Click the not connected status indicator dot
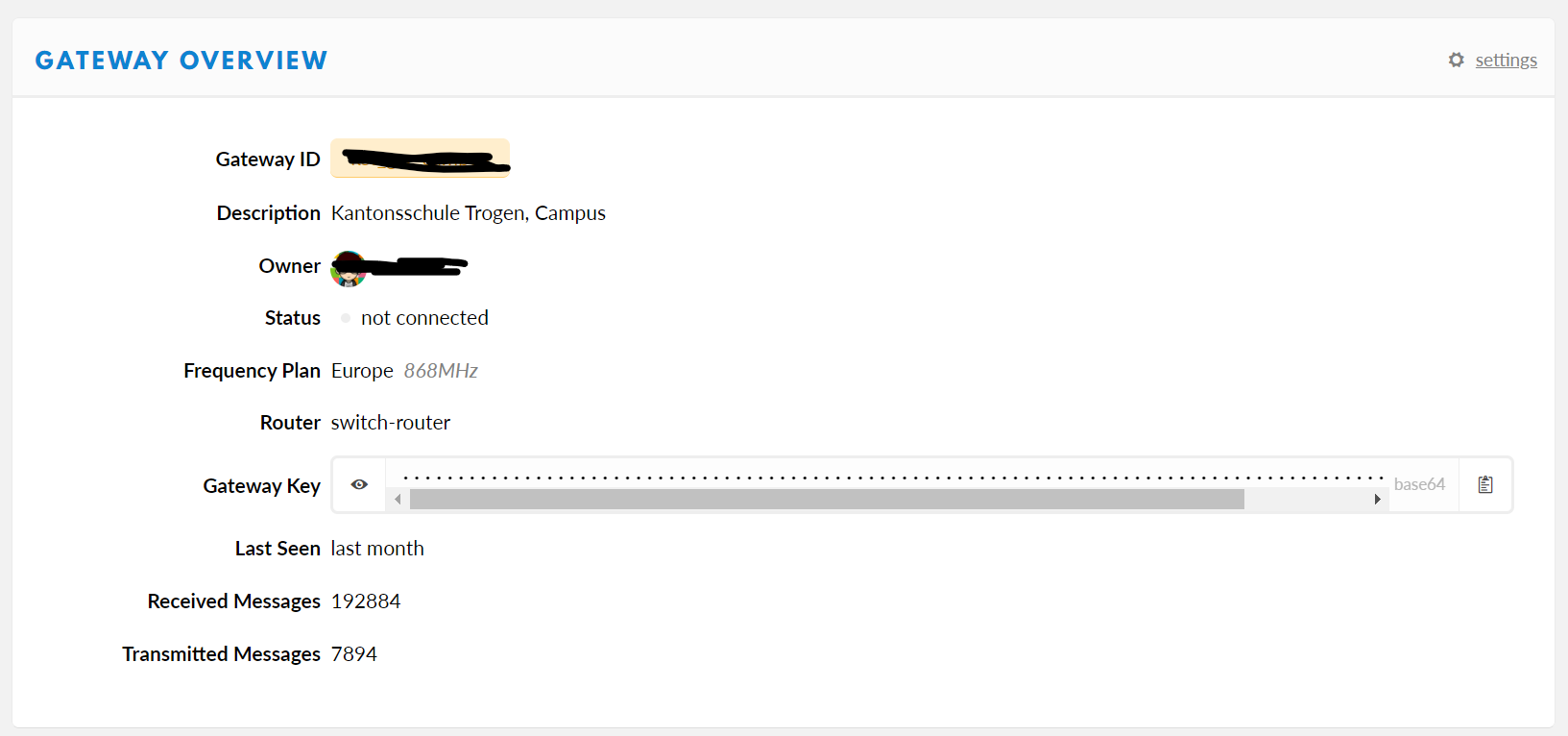The height and width of the screenshot is (736, 1568). coord(346,318)
